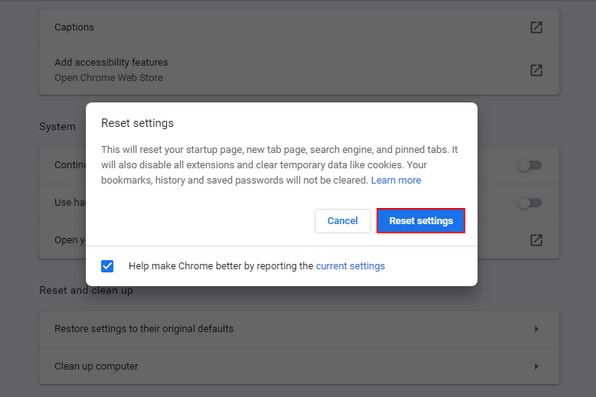Click the Reset and clean up heading
This screenshot has height=397, width=596.
click(86, 291)
